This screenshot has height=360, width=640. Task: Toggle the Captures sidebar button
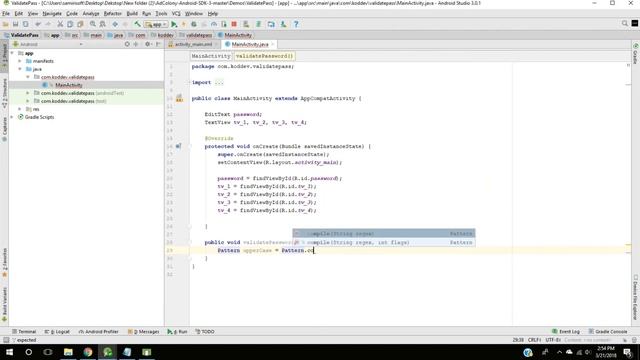(x=4, y=129)
